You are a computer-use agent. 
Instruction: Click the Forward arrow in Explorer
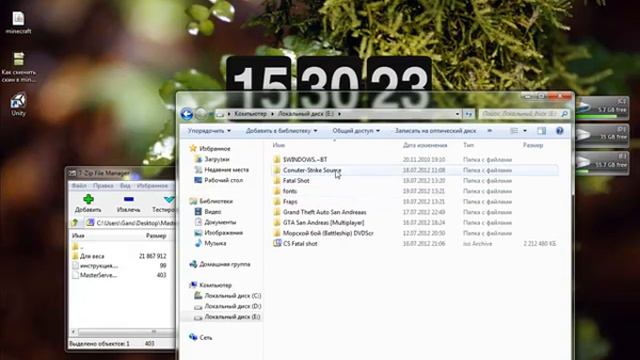click(200, 114)
